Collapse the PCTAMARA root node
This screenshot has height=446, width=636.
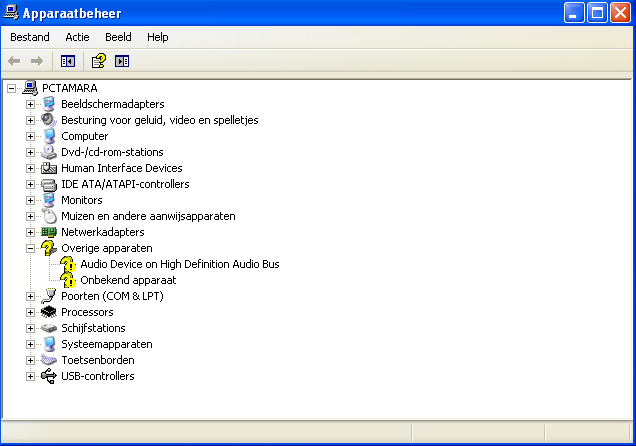coord(12,88)
